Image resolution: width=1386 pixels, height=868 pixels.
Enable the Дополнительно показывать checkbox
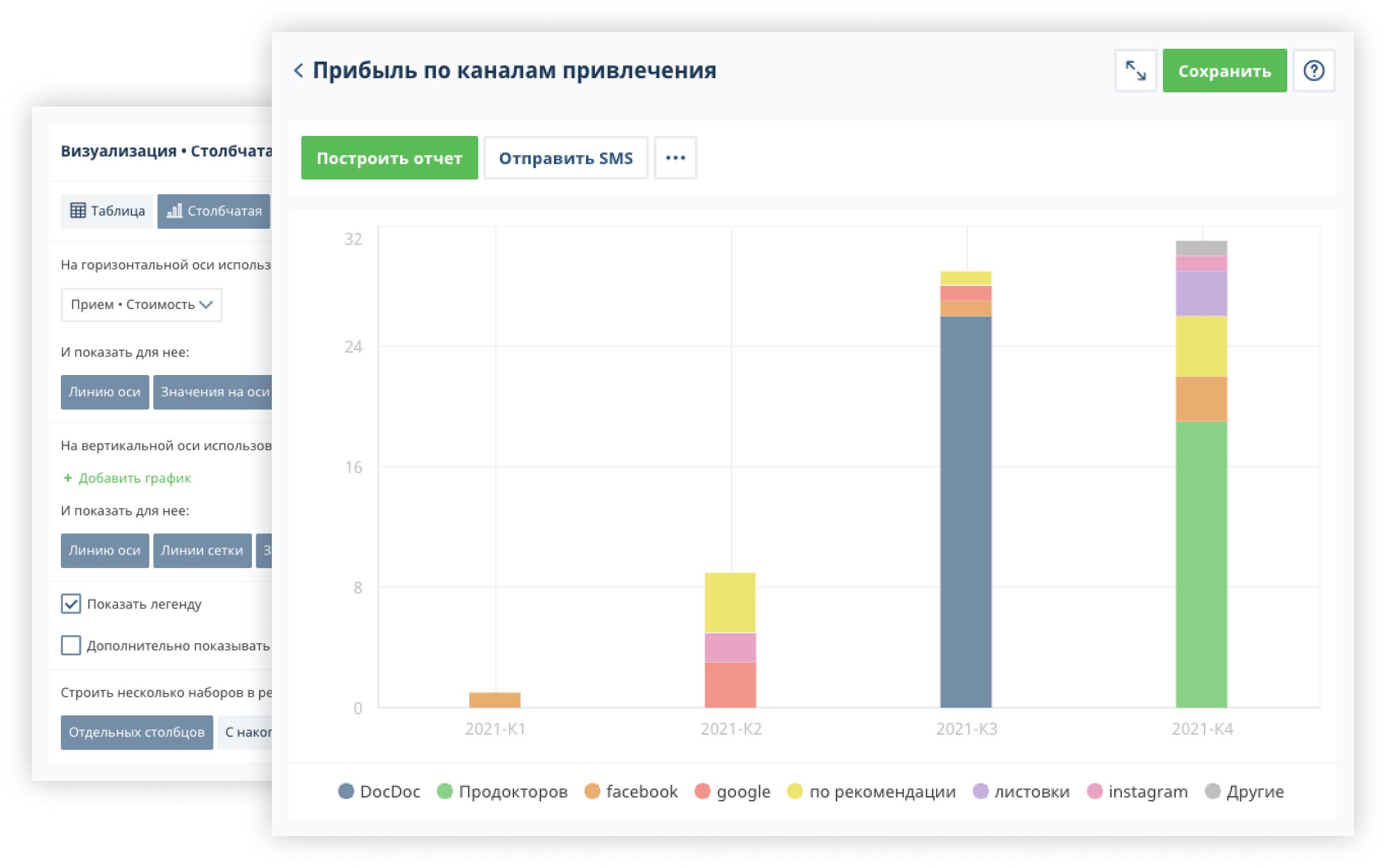pos(70,646)
